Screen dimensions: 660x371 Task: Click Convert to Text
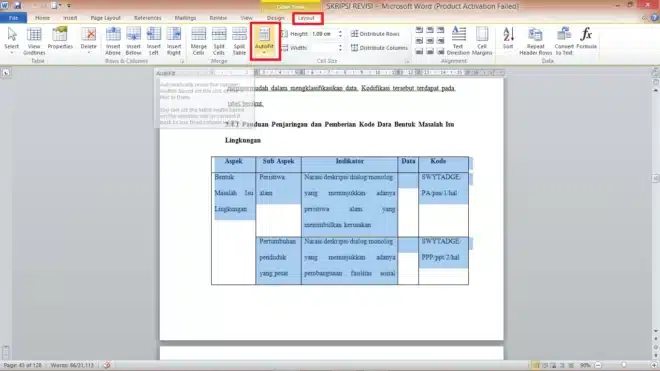click(x=564, y=40)
